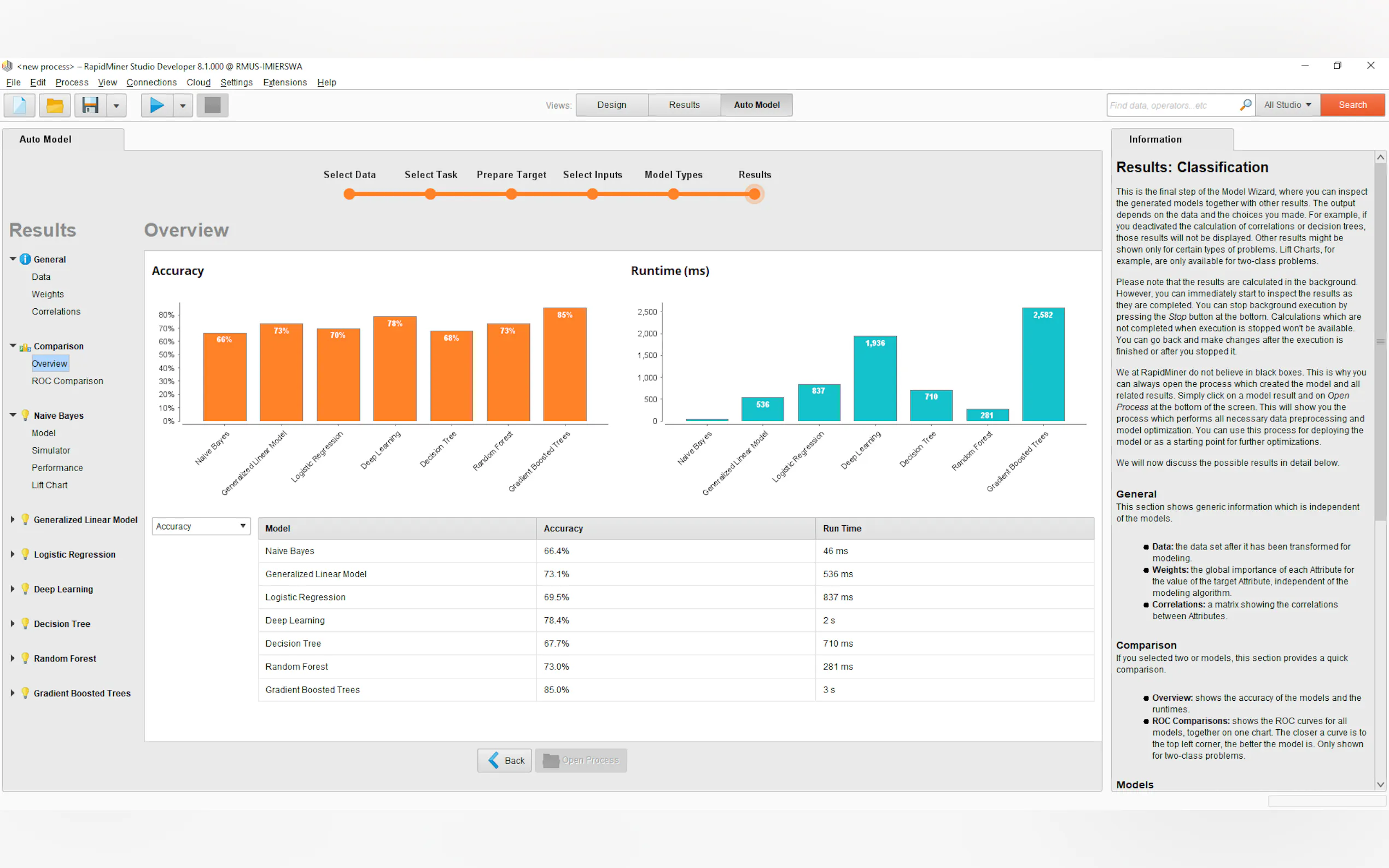Collapse the General section in results tree
This screenshot has width=1389, height=868.
(13, 259)
